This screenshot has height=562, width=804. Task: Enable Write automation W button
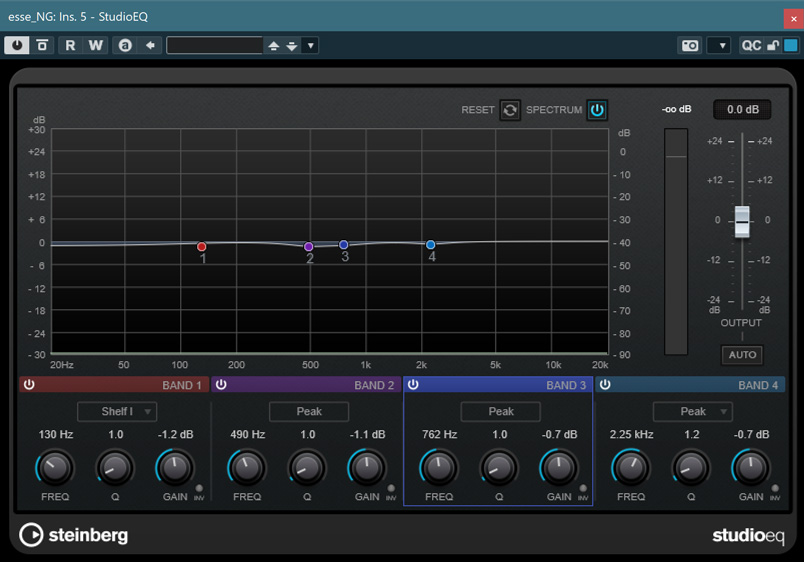pyautogui.click(x=95, y=45)
